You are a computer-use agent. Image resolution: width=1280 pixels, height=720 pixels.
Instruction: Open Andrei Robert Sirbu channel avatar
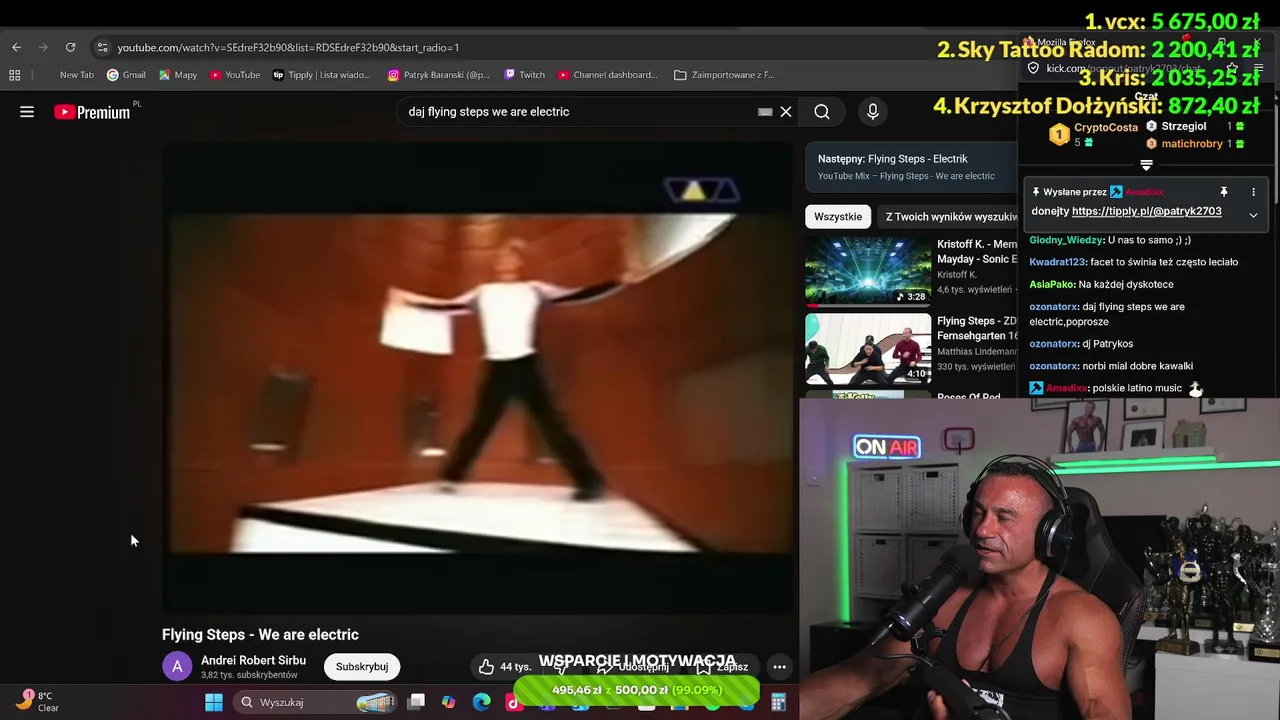tap(177, 666)
